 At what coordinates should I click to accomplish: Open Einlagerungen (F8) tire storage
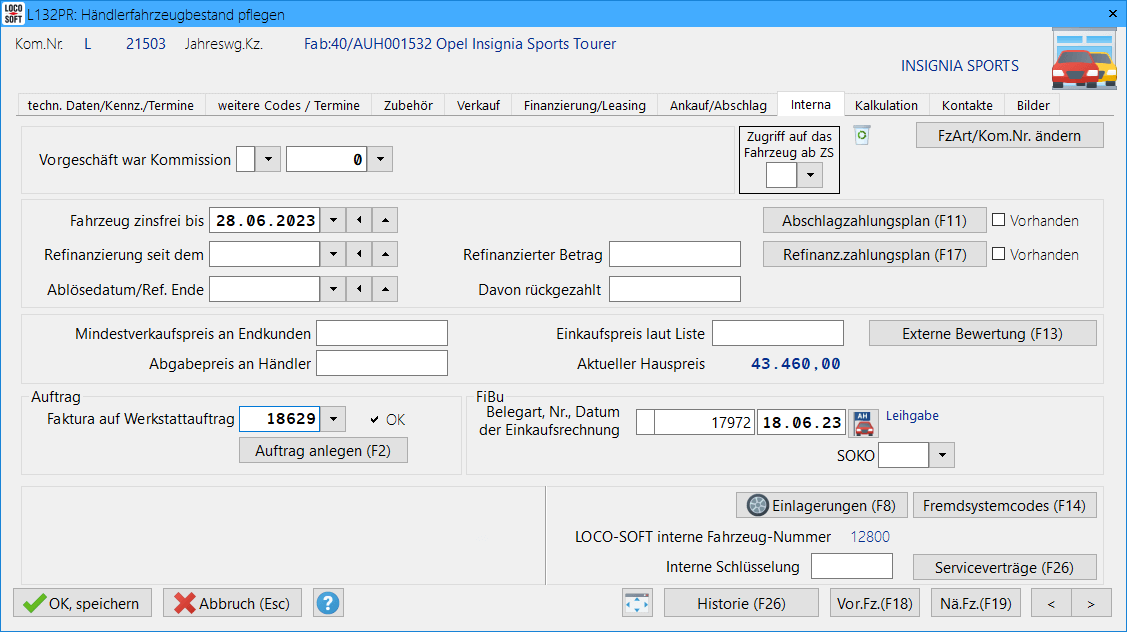[x=821, y=506]
